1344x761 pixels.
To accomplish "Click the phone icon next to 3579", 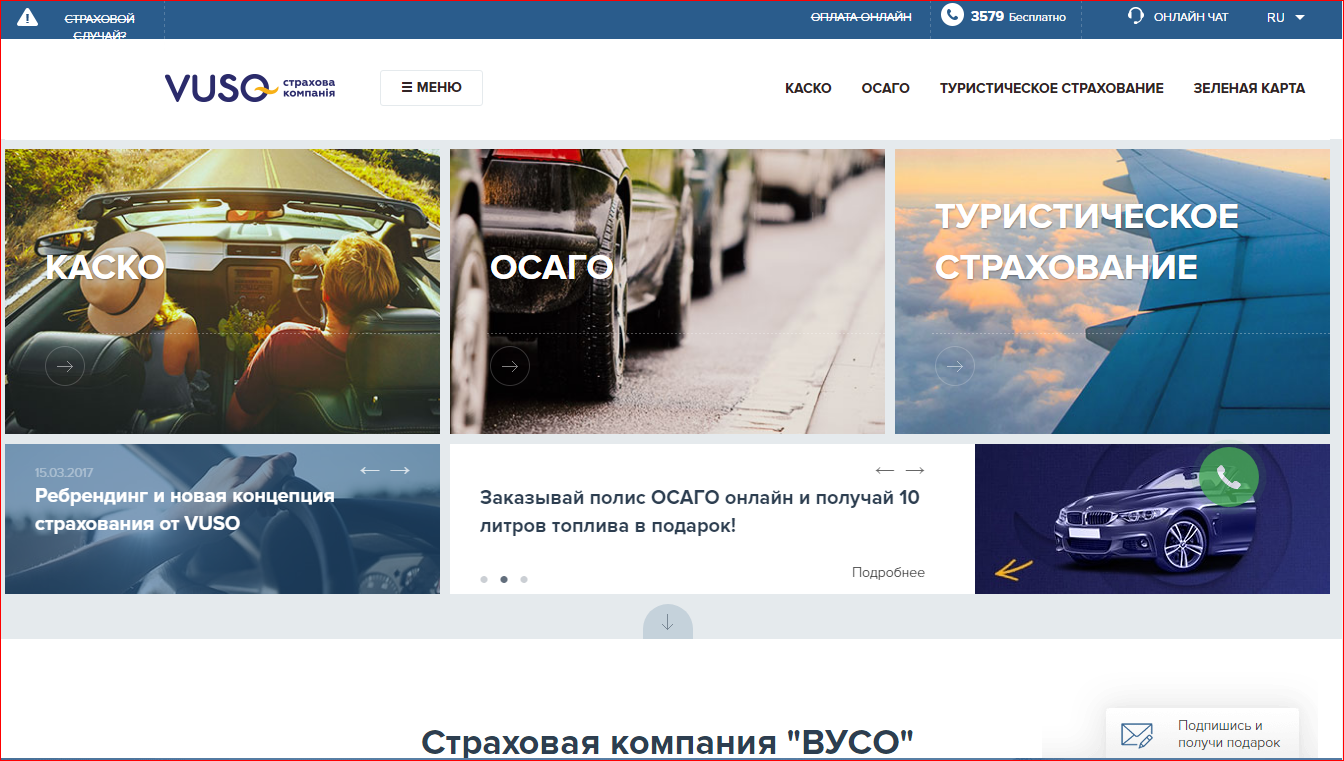I will 952,15.
